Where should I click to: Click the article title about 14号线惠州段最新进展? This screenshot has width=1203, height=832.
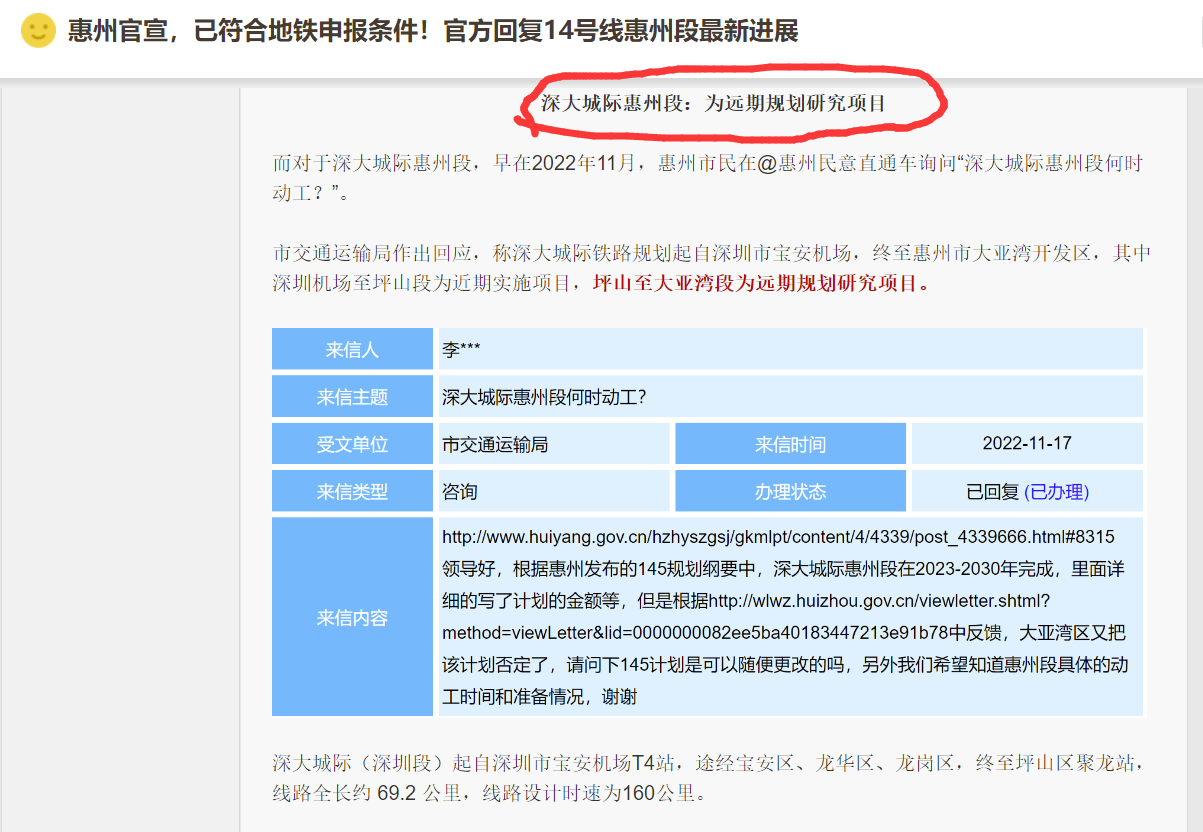[x=433, y=31]
